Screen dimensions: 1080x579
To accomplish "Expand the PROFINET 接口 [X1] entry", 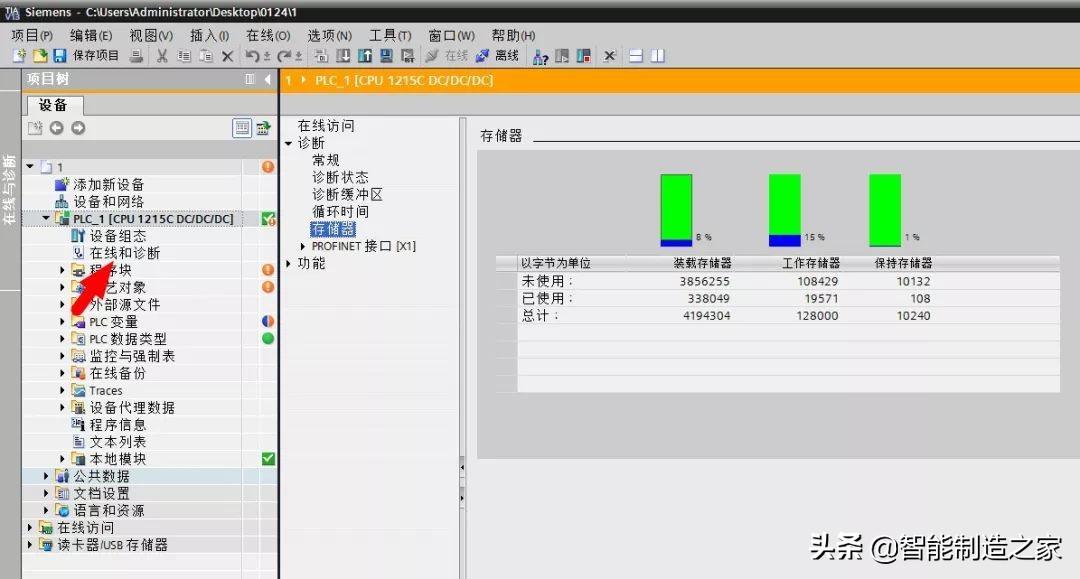I will (x=302, y=246).
